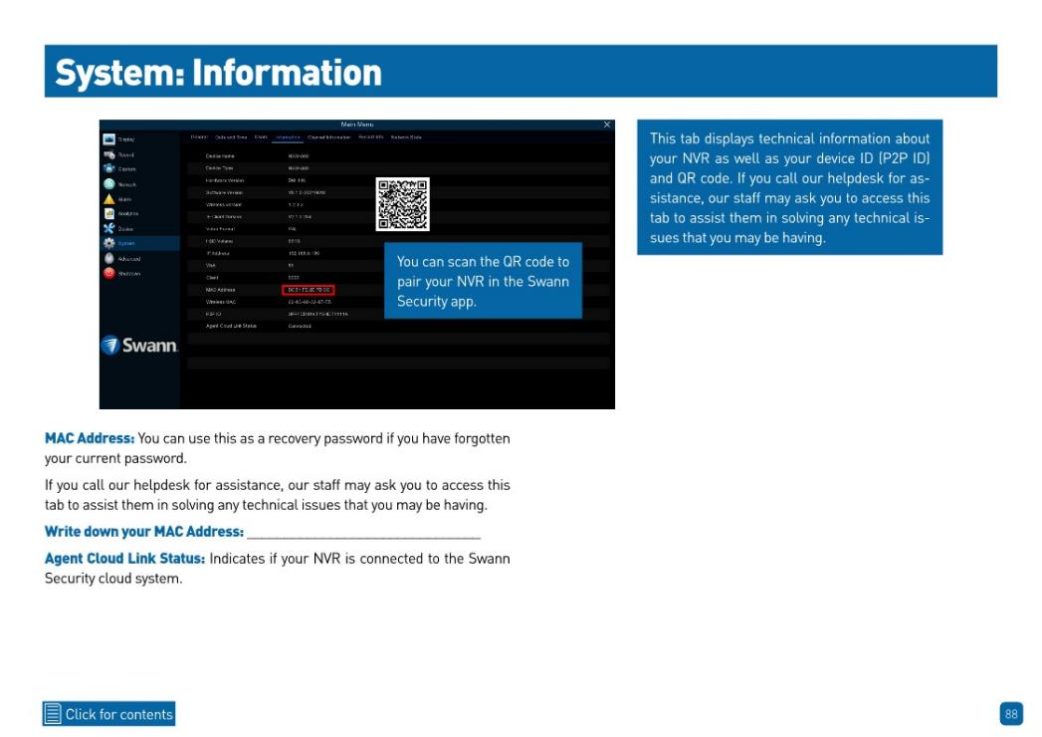This screenshot has width=1042, height=737.
Task: Switch to the General tab
Action: (199, 137)
